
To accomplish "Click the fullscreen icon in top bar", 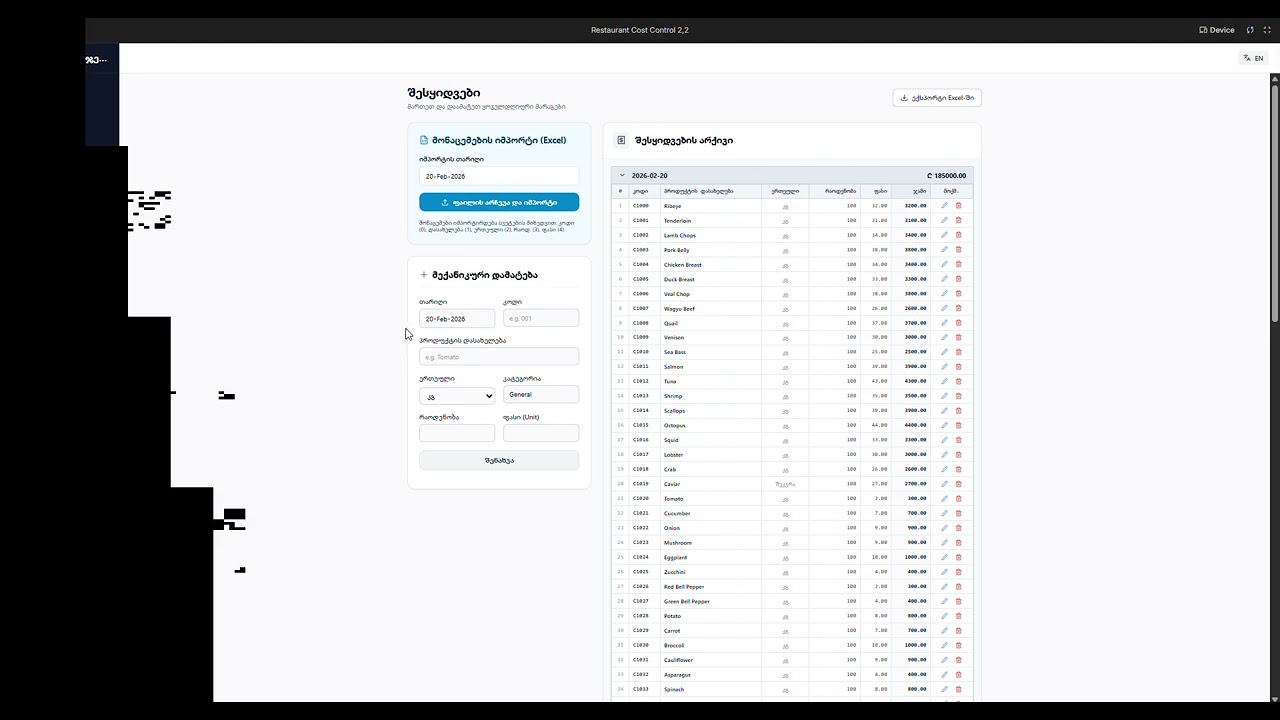I will 1267,30.
